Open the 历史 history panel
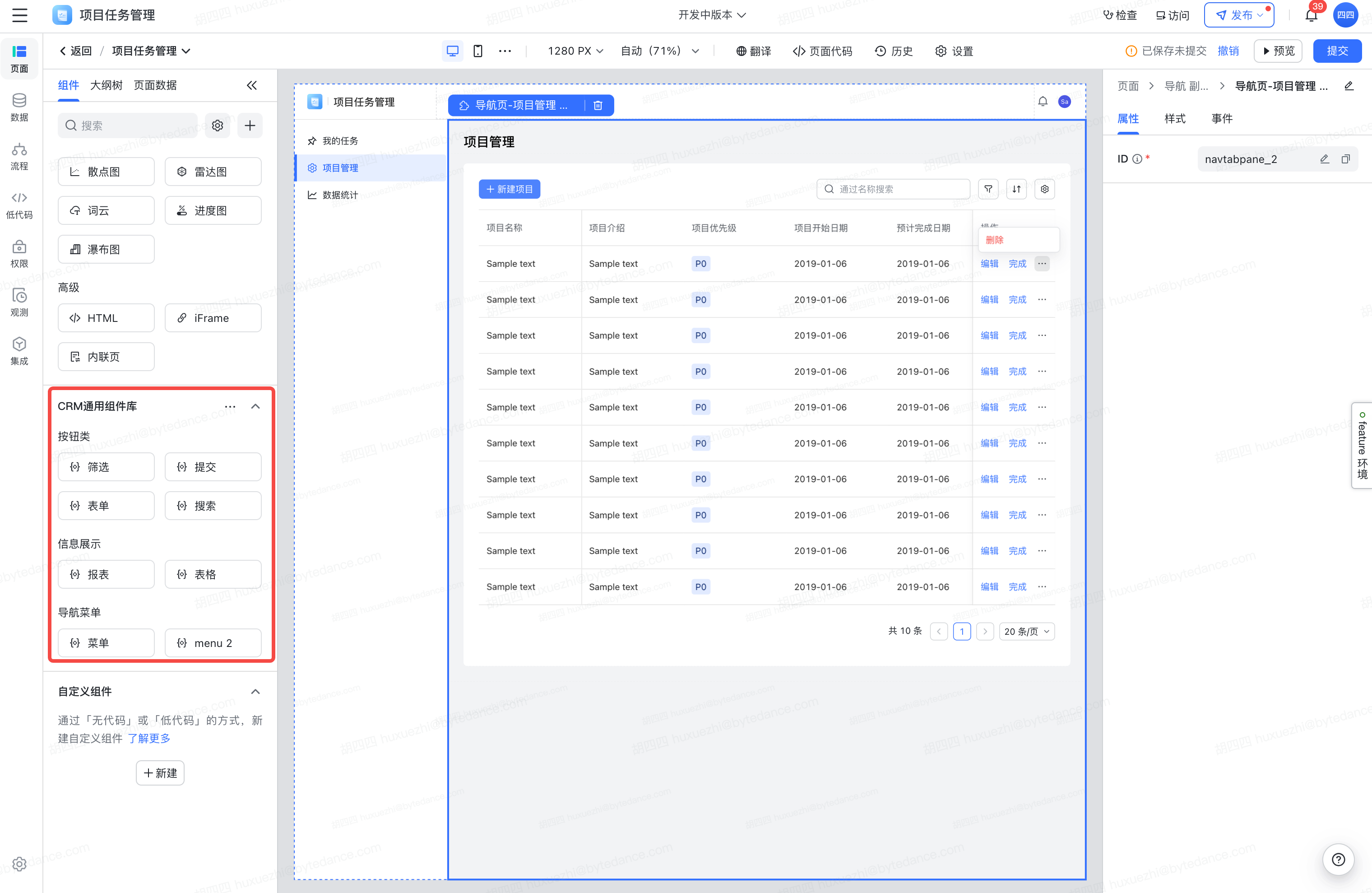This screenshot has width=1372, height=893. click(x=894, y=51)
